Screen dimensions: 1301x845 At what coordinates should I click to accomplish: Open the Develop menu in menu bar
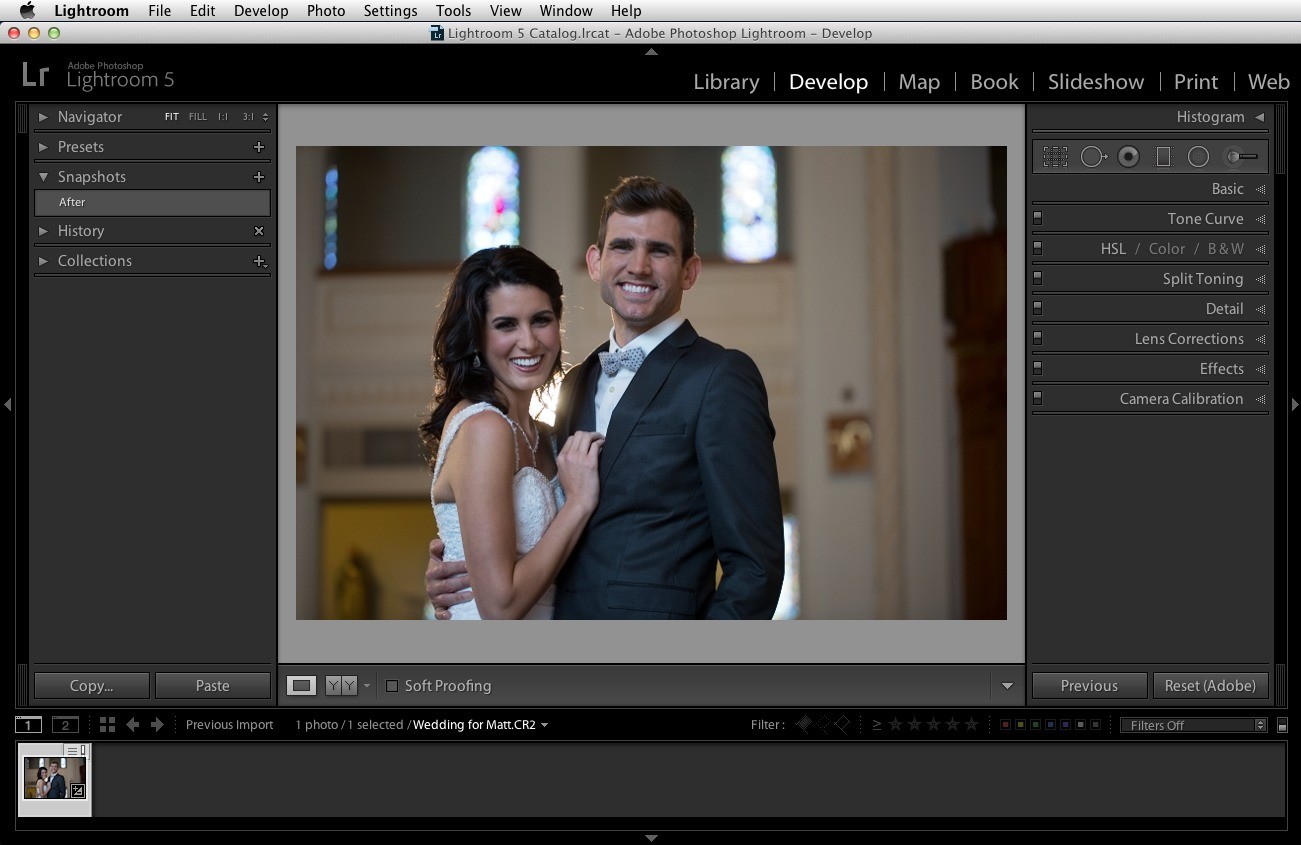click(261, 11)
